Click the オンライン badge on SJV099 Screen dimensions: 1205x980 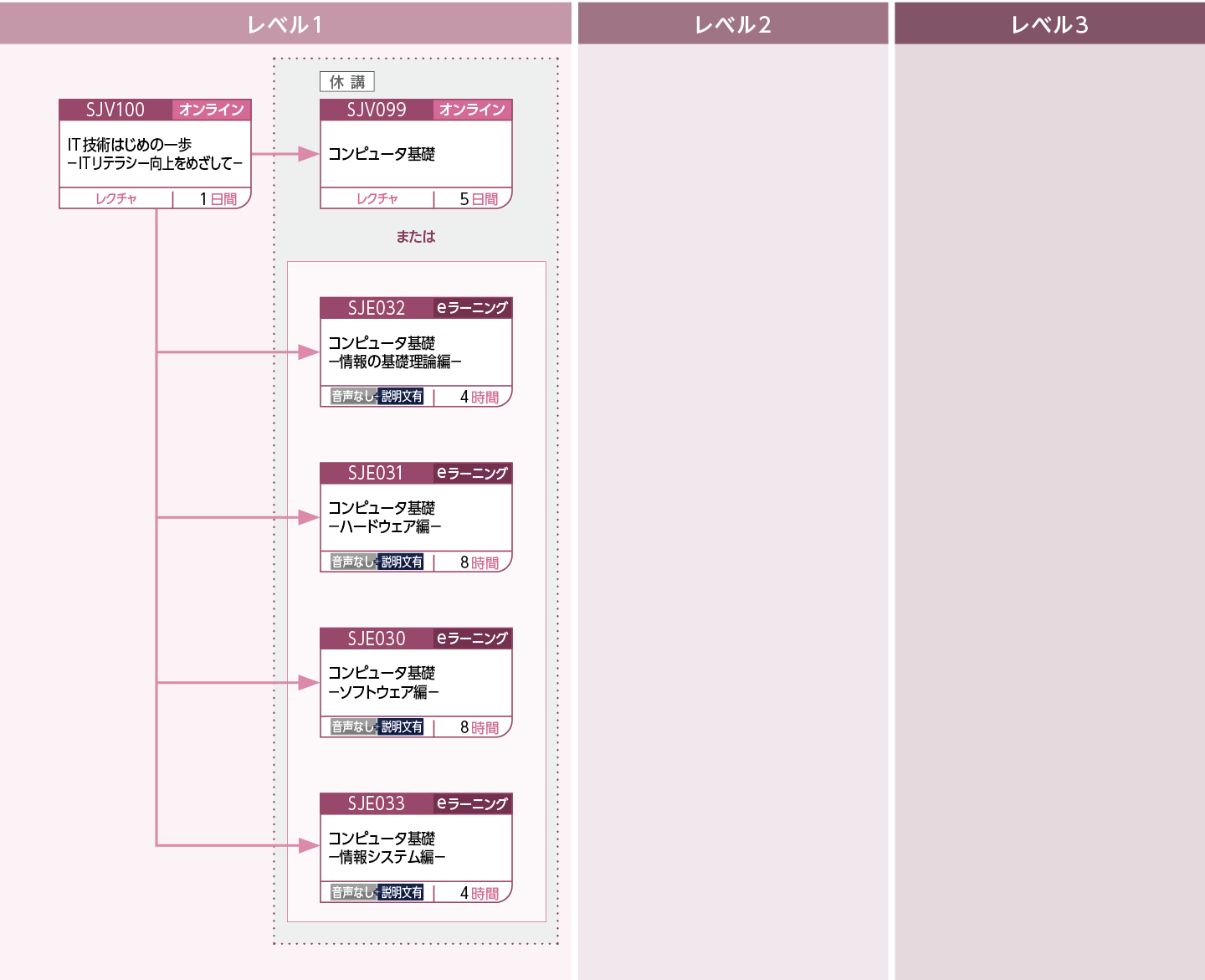point(473,110)
